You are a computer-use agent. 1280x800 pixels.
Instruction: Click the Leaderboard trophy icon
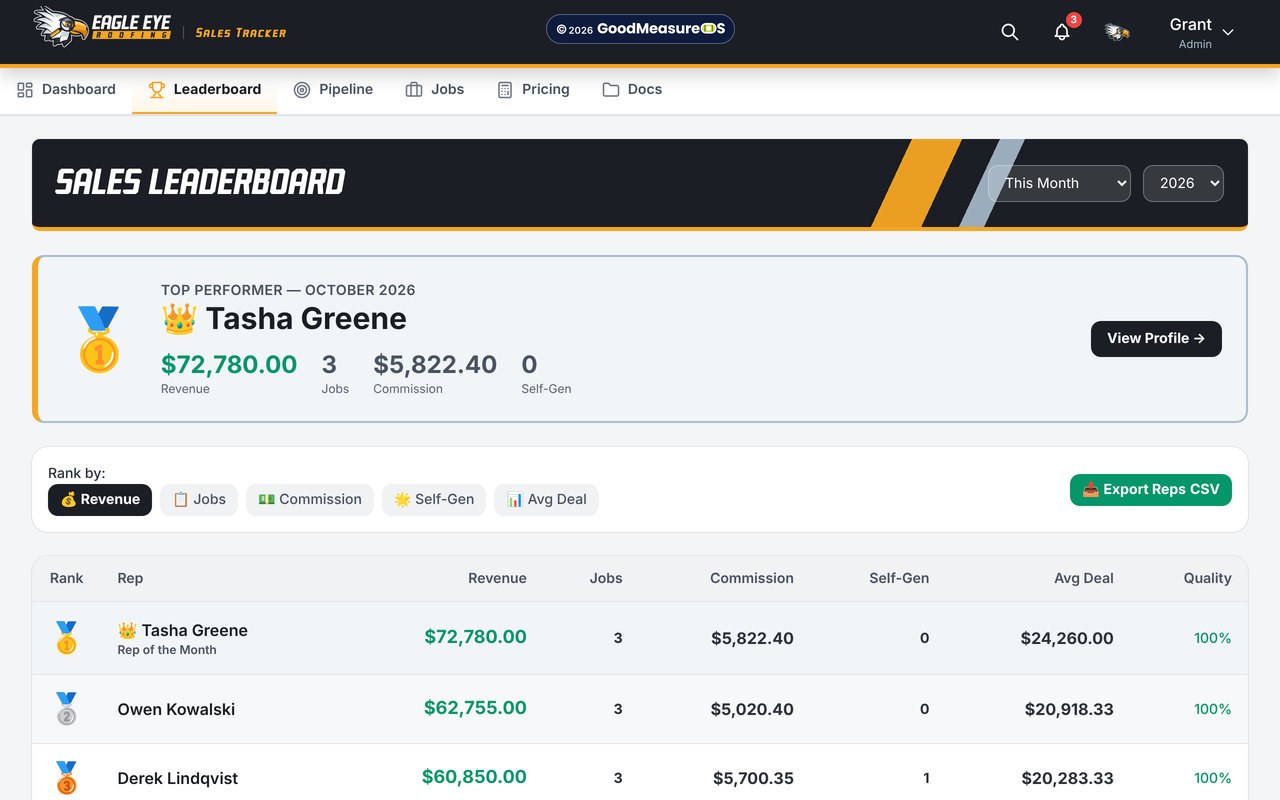[157, 90]
